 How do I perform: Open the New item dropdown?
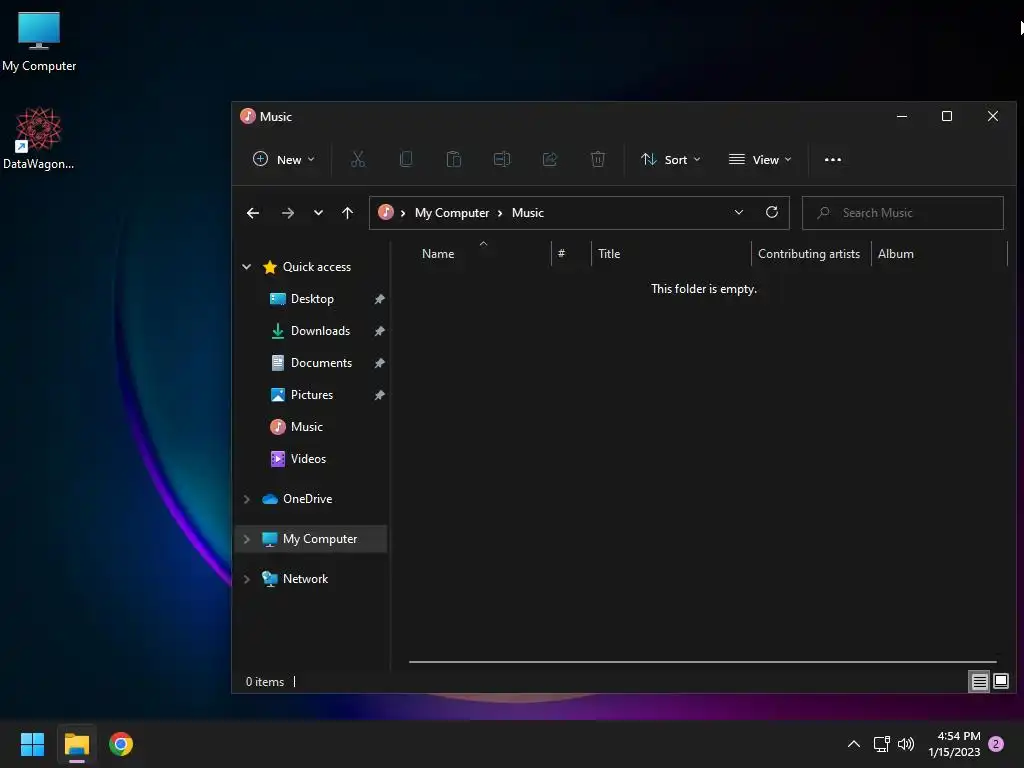[284, 159]
